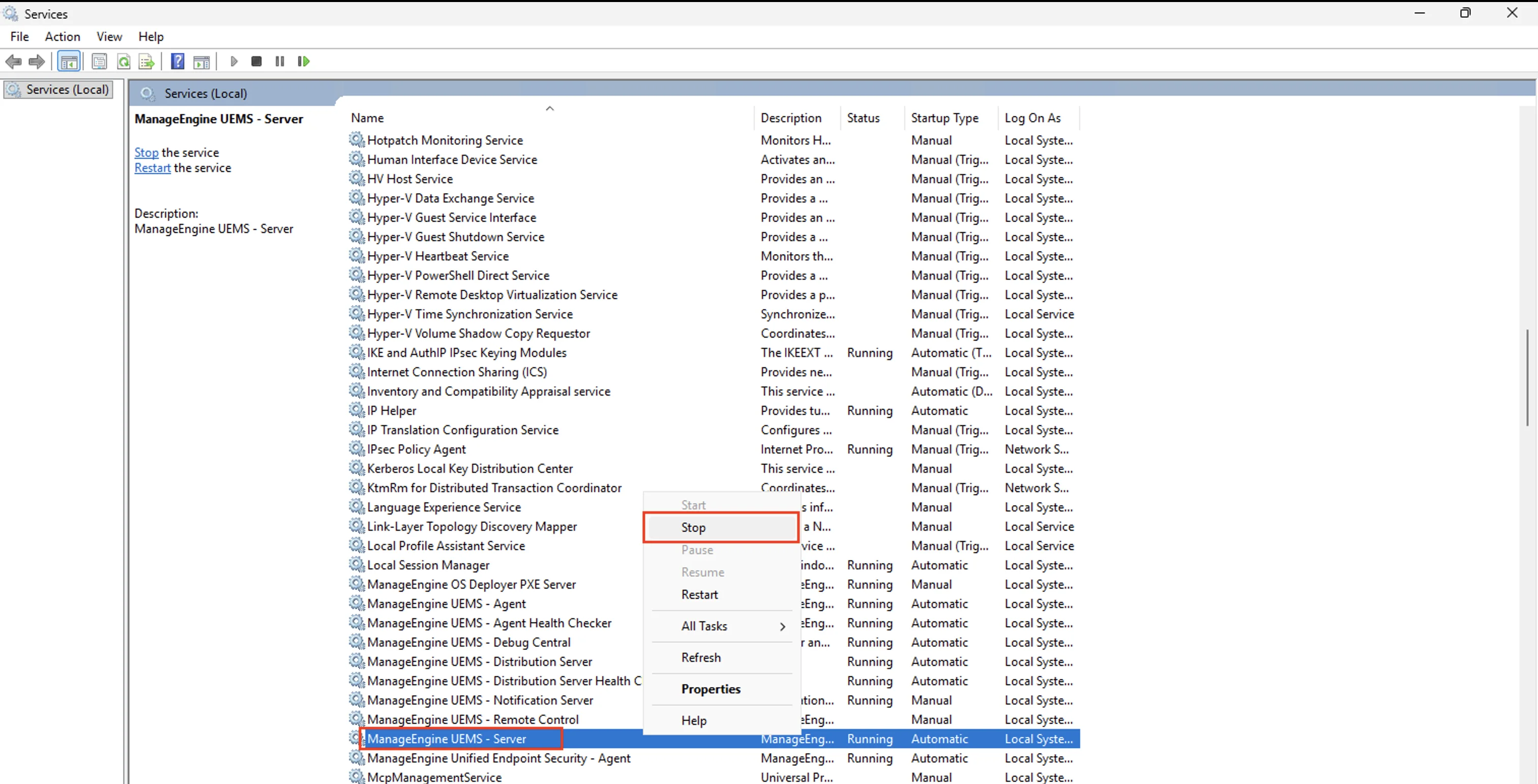The height and width of the screenshot is (784, 1538).
Task: Select gear icon of Hotpatch Monitoring Service
Action: [357, 140]
